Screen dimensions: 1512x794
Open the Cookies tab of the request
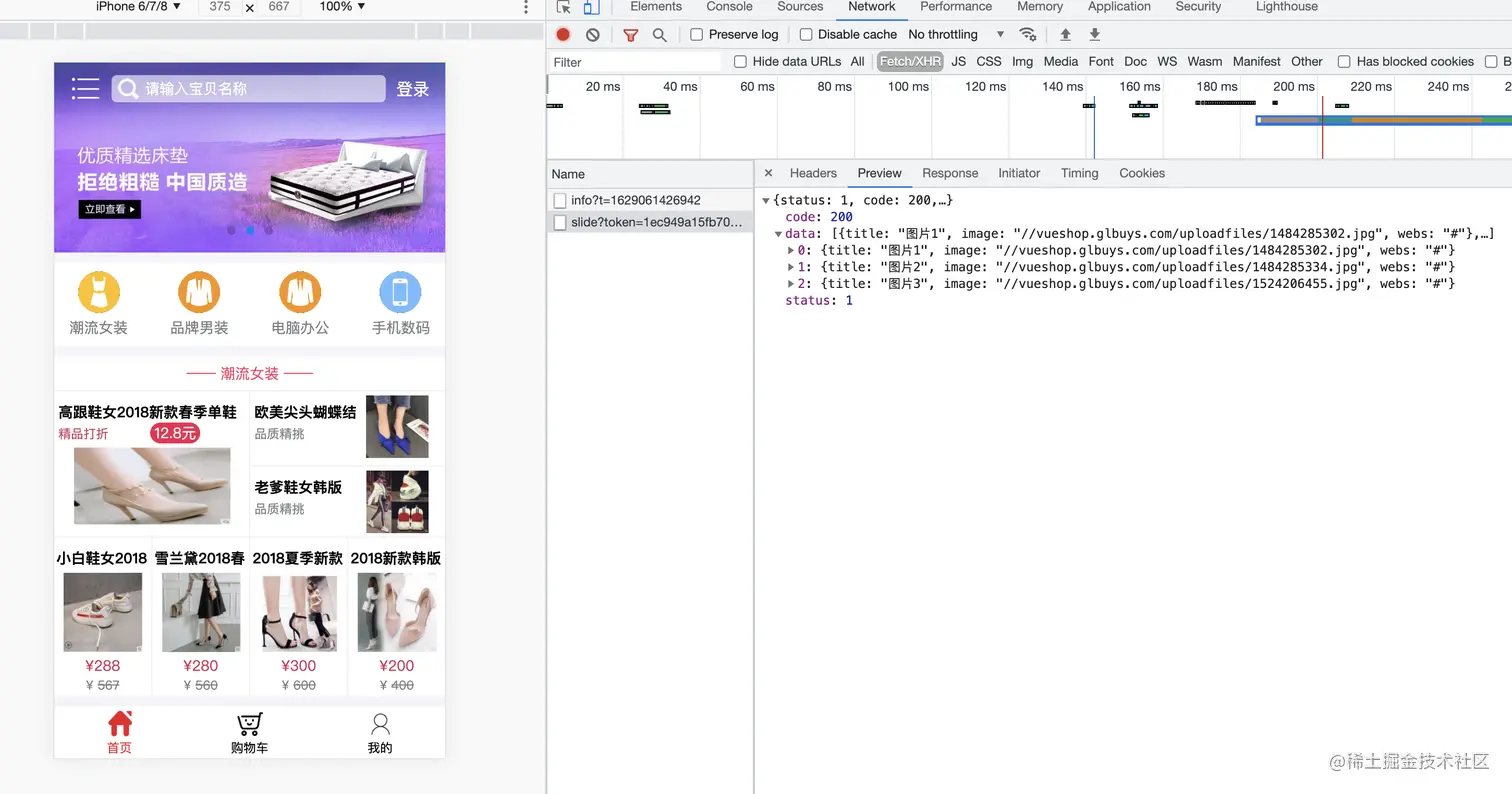[1142, 173]
